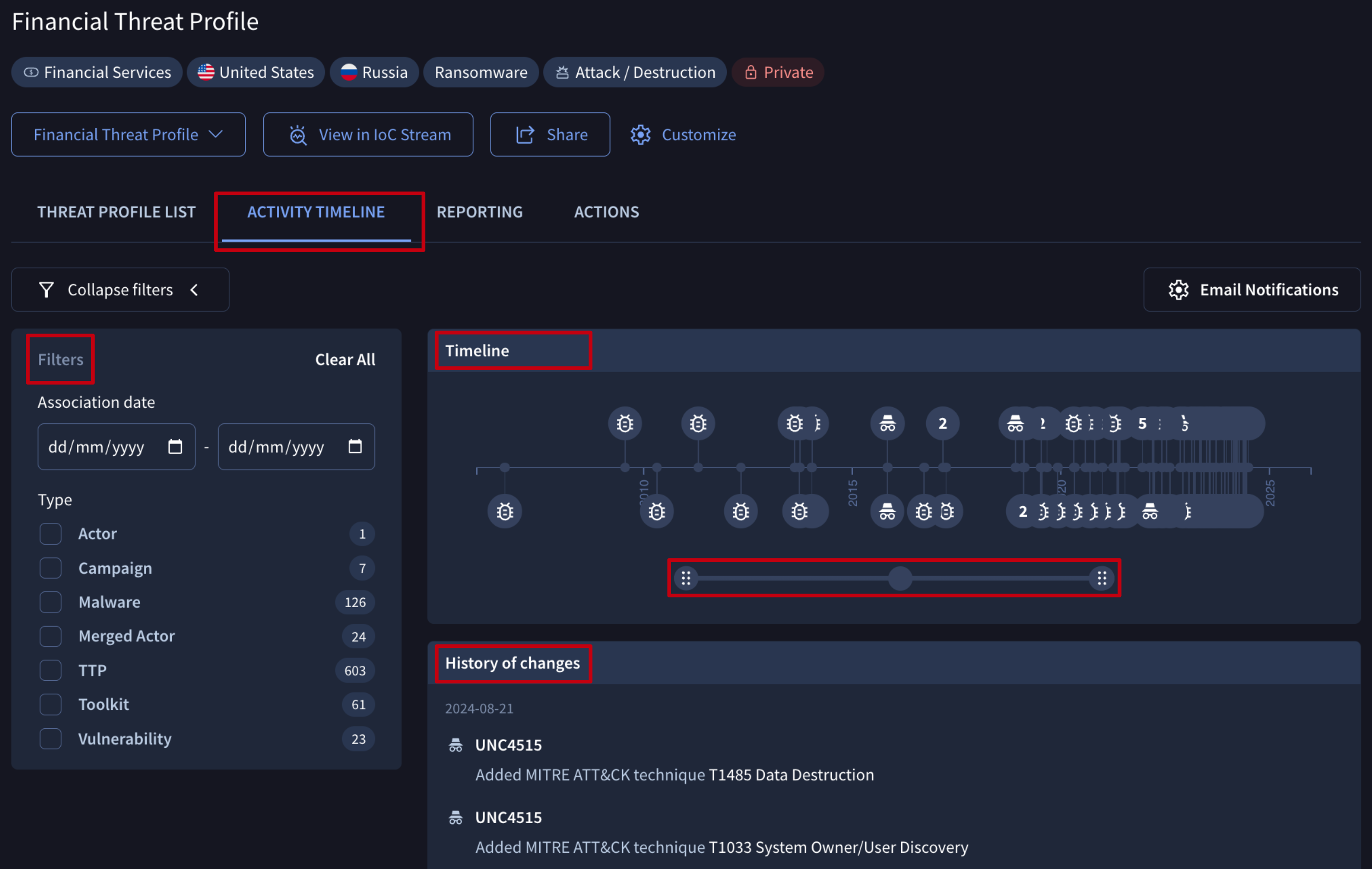This screenshot has width=1372, height=869.
Task: Click the Email Notifications gear icon
Action: (x=1178, y=290)
